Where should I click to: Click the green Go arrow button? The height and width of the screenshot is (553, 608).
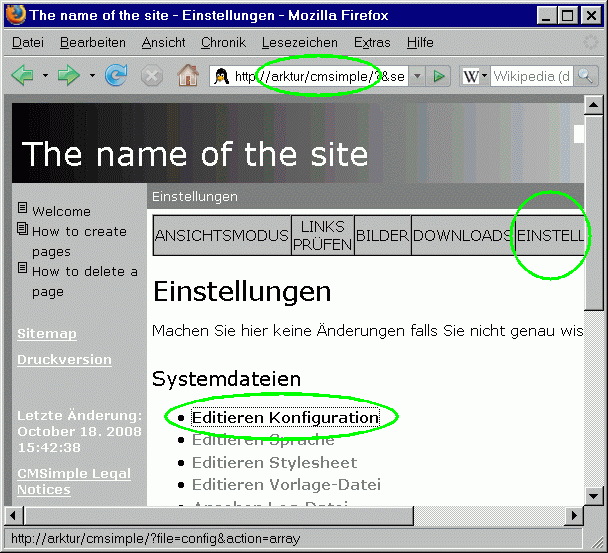(440, 76)
